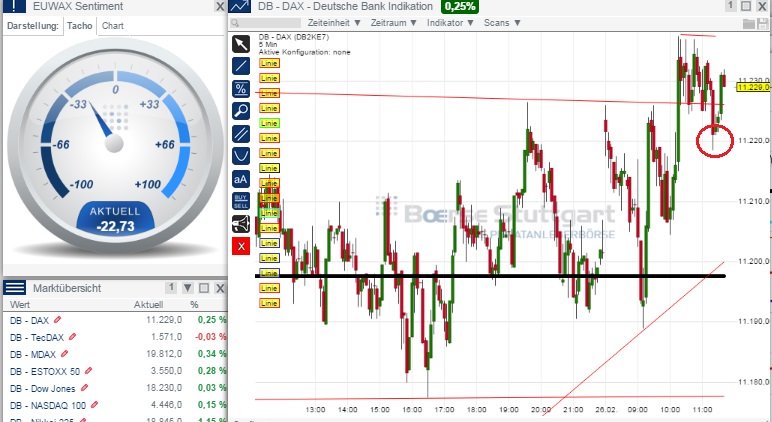Click the '1' group button in Marktübersicht header
The image size is (772, 422).
[x=171, y=288]
